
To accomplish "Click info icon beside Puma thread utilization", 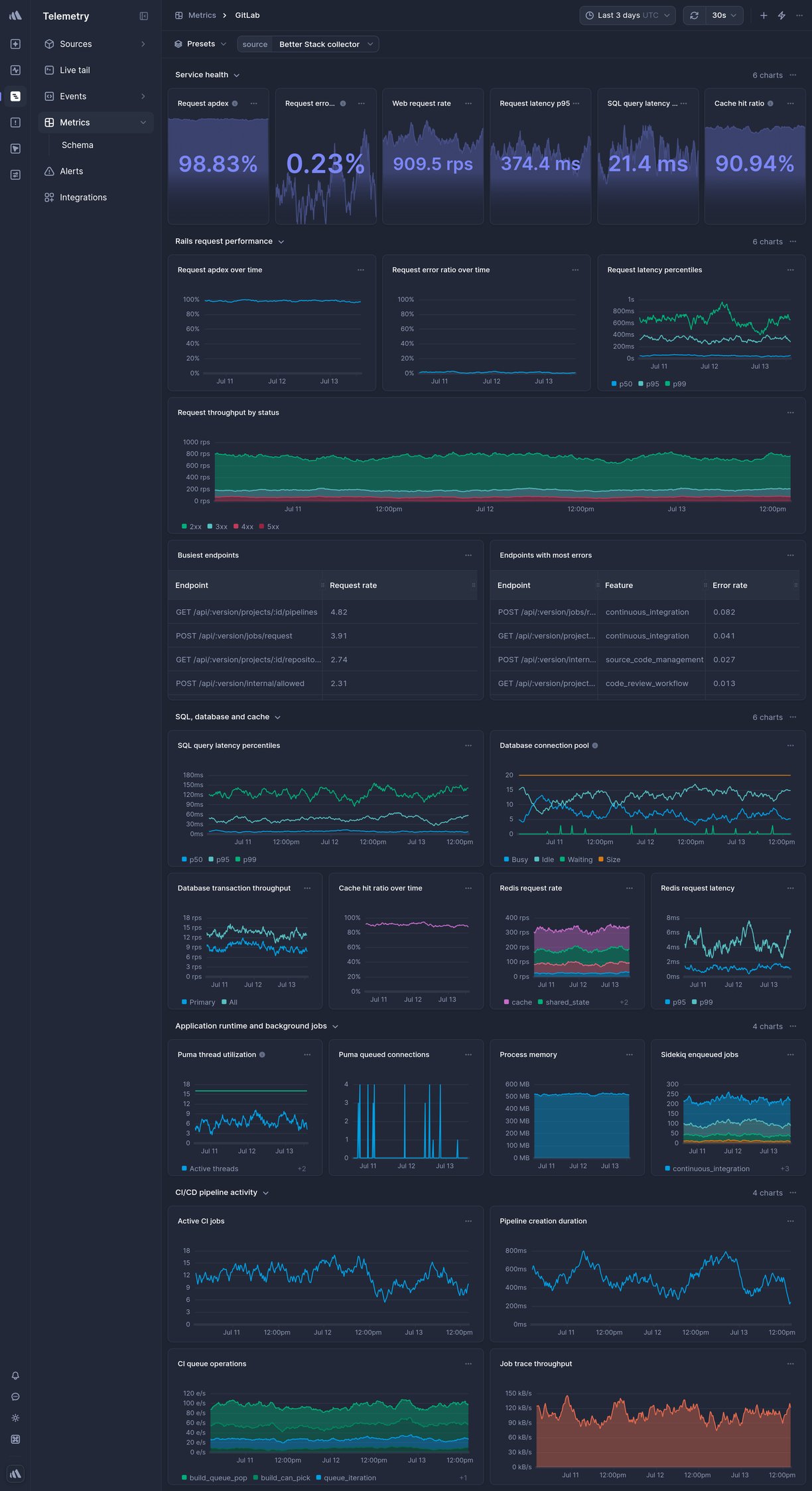I will 262,1055.
